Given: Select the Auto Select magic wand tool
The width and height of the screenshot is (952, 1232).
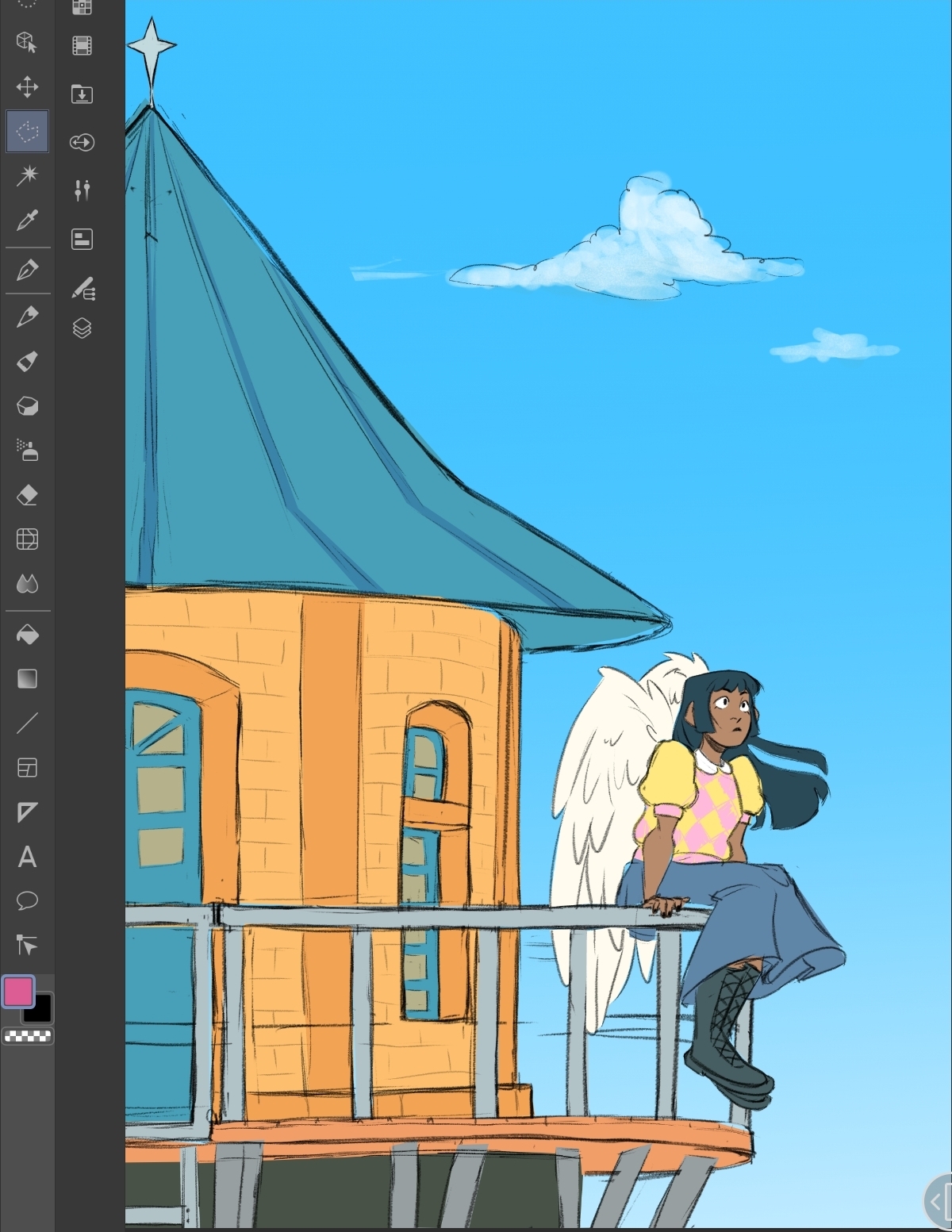Looking at the screenshot, I should [27, 175].
